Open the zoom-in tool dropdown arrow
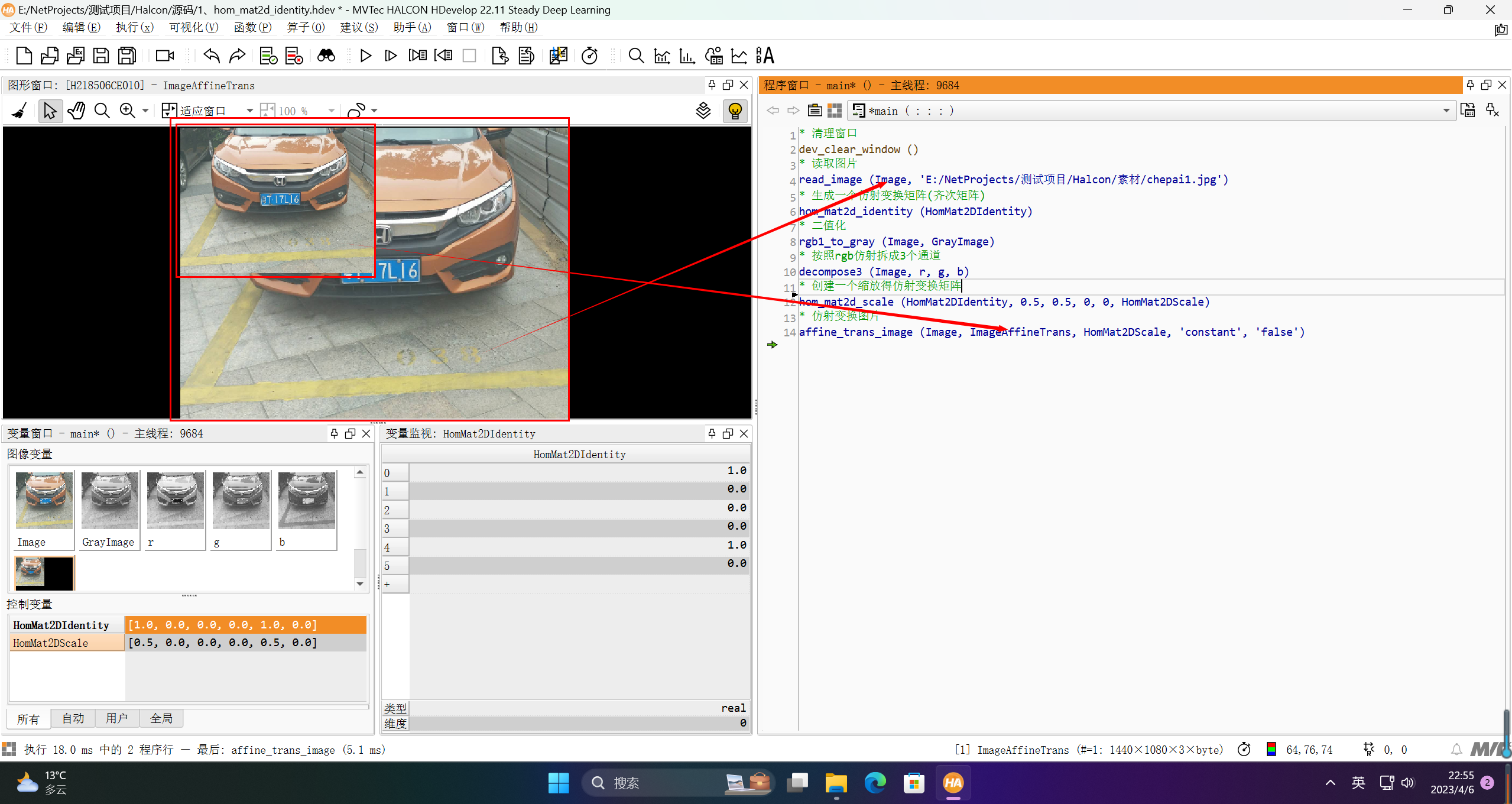This screenshot has width=1512, height=804. (145, 111)
